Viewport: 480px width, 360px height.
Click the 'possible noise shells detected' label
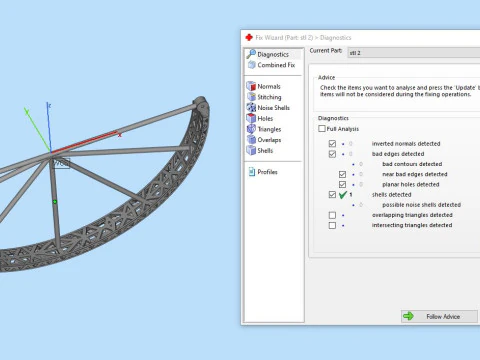tap(421, 205)
